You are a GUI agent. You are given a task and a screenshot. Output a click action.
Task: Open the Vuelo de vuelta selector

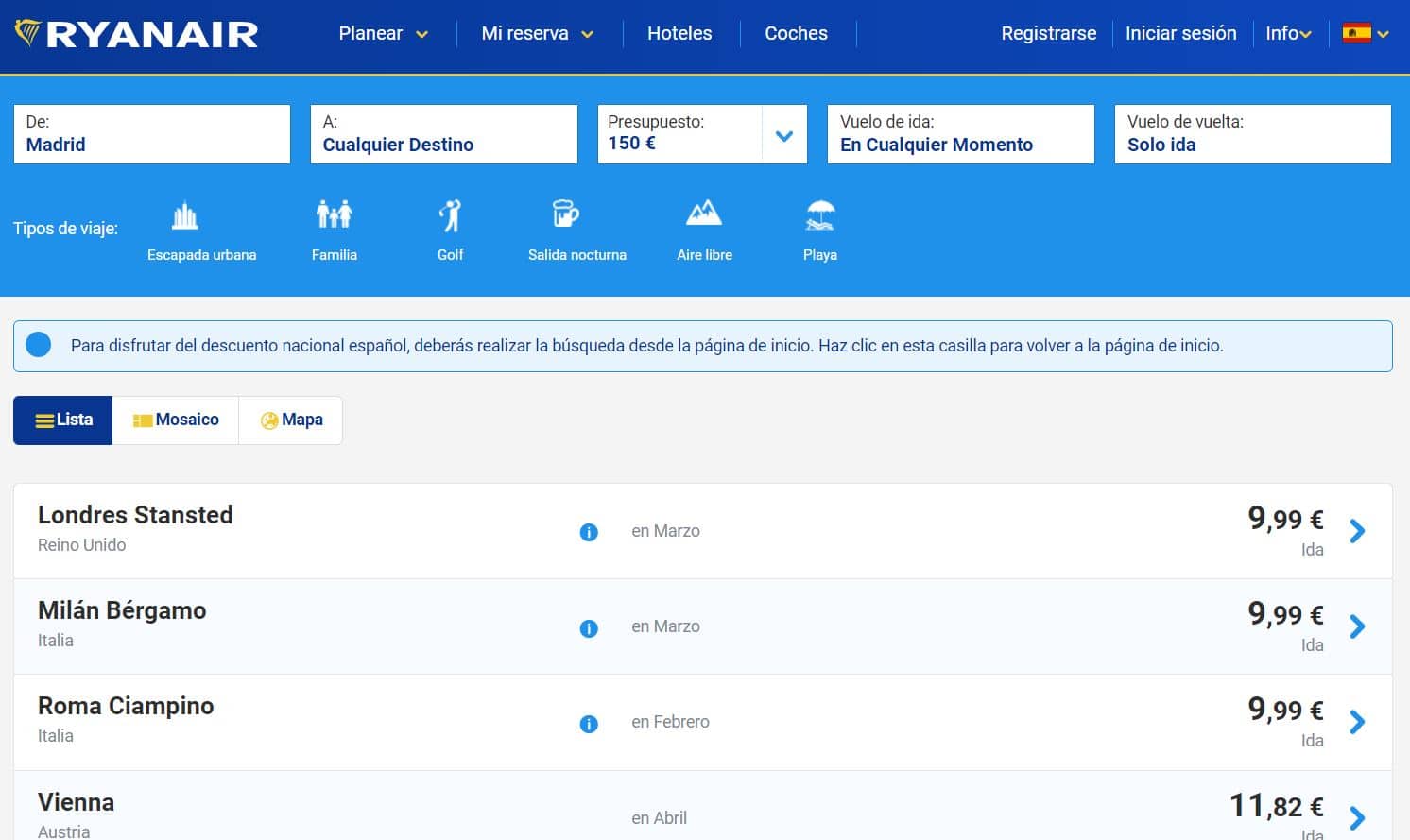pyautogui.click(x=1253, y=134)
